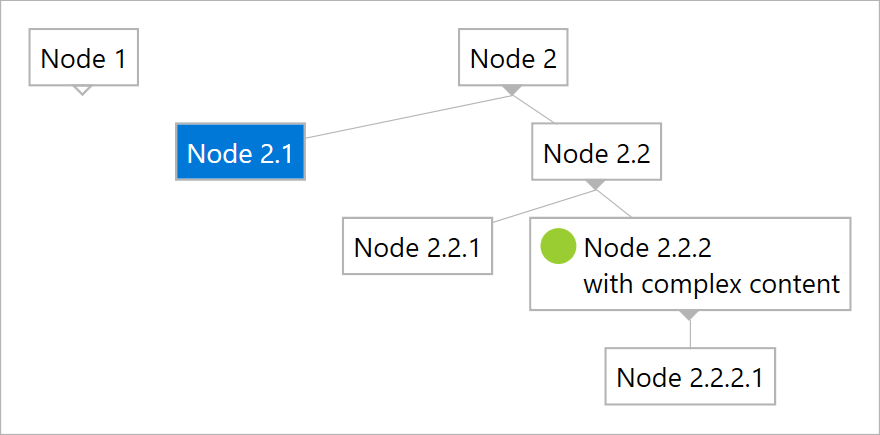Screen dimensions: 880x435
Task: Collapse children of Node 2.2.2 triangle
Action: tap(689, 315)
